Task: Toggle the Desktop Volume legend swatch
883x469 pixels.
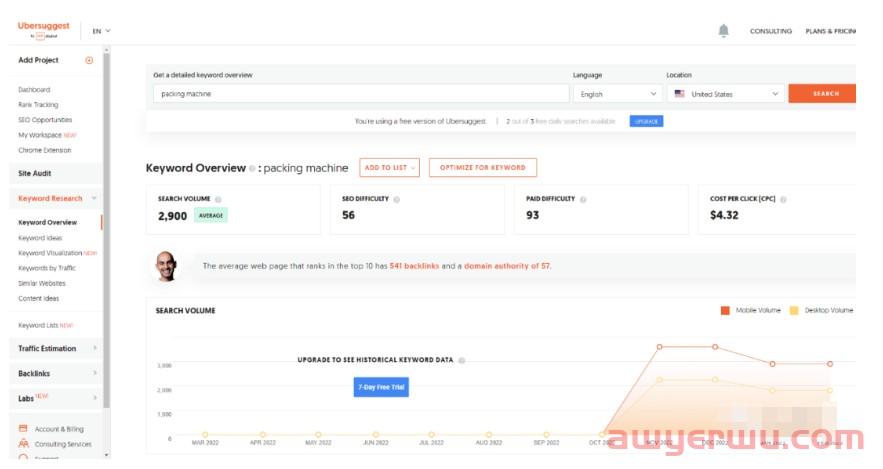Action: pyautogui.click(x=795, y=310)
